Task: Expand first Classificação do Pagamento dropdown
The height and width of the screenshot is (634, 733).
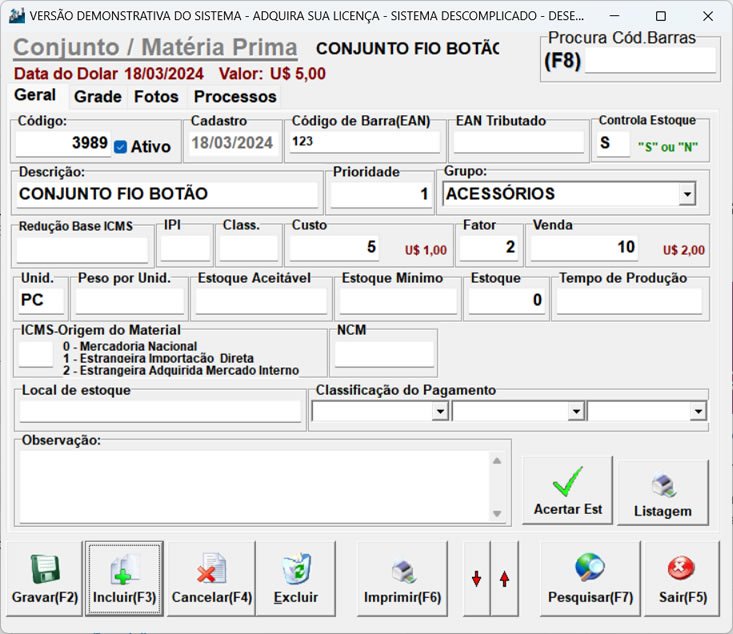Action: tap(440, 411)
